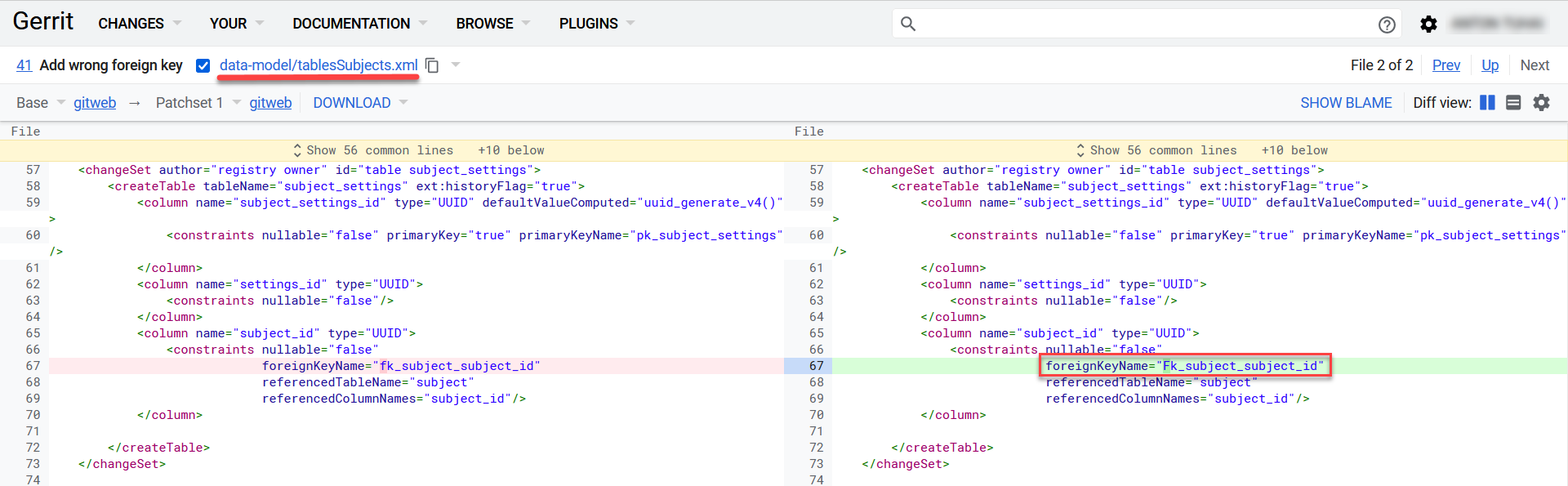The image size is (1568, 486).
Task: Click the Gerrit logo text
Action: (43, 21)
